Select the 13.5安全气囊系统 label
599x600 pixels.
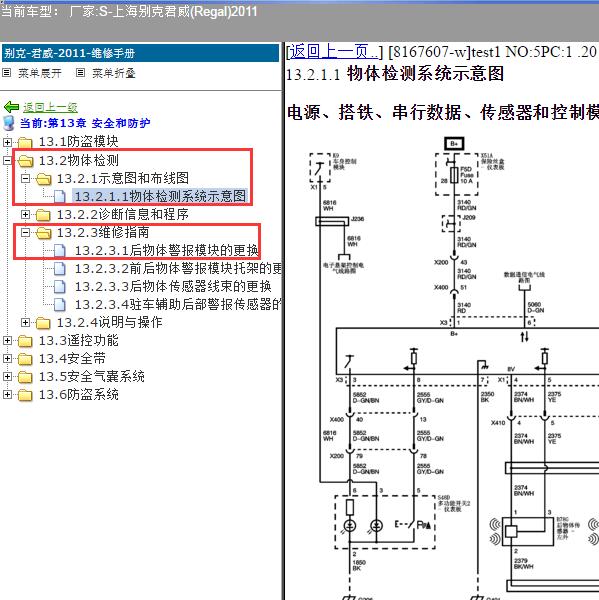(x=91, y=377)
